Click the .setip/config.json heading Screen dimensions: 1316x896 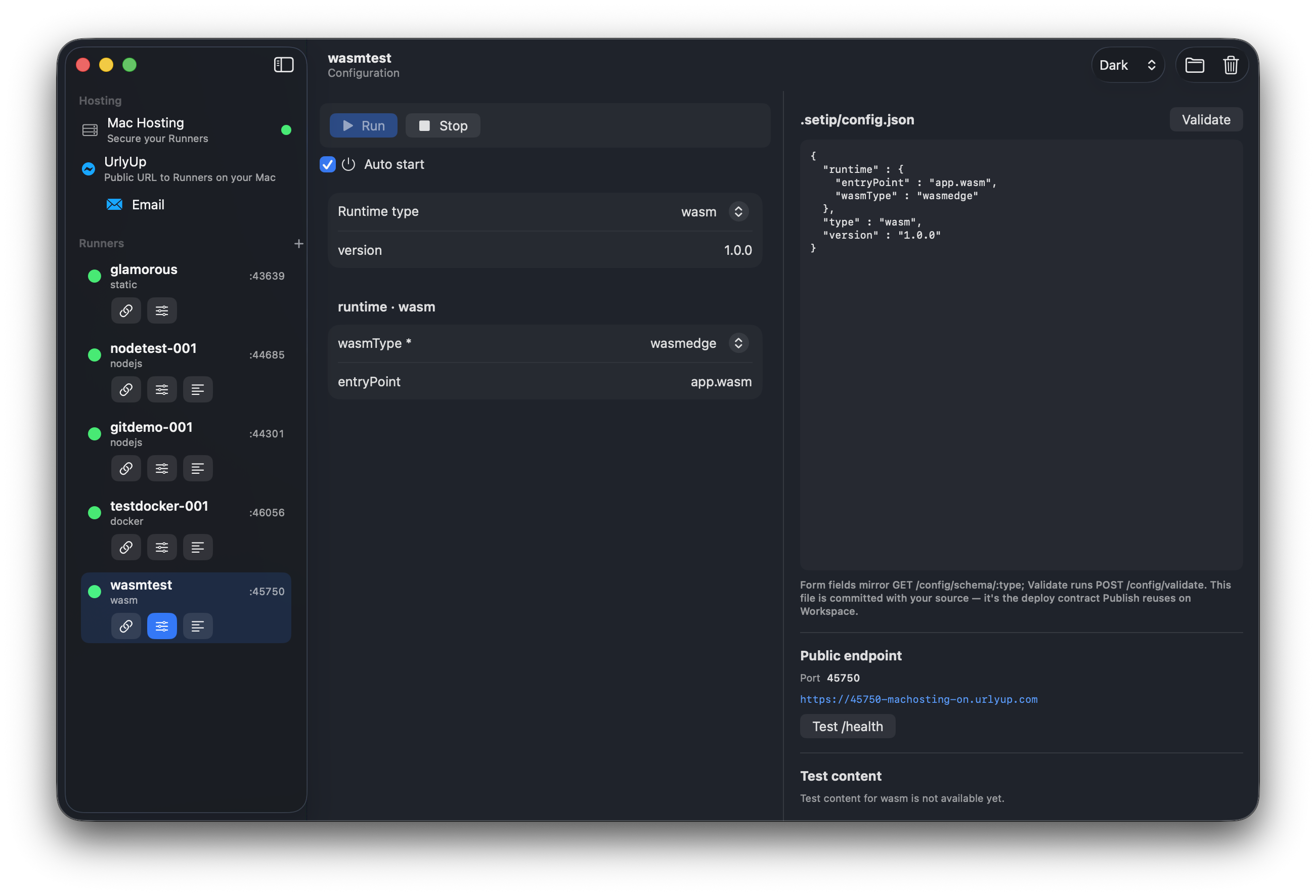coord(857,119)
